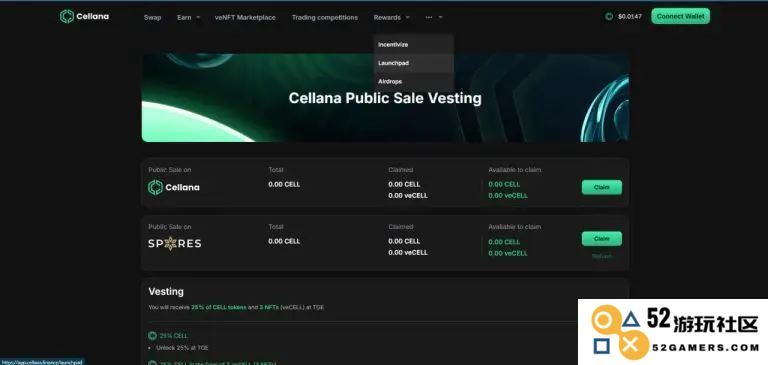Click the Cellana logo in public sale row
The width and height of the screenshot is (768, 365).
click(174, 187)
